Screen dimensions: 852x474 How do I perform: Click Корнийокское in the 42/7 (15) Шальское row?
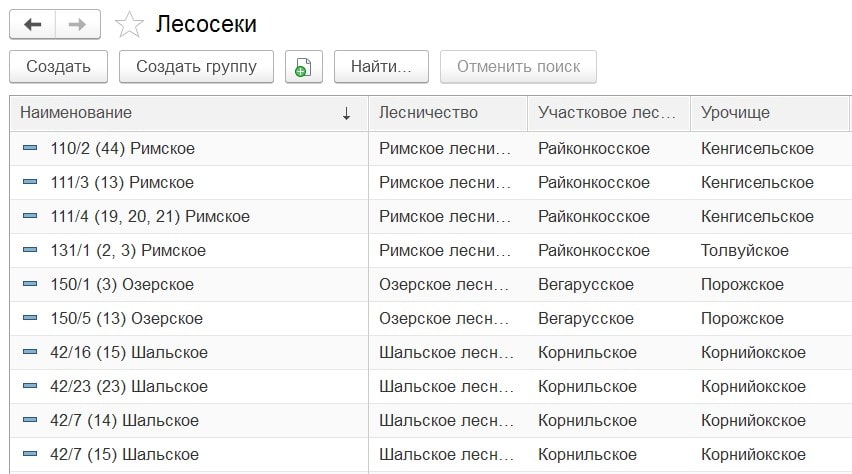pos(753,454)
